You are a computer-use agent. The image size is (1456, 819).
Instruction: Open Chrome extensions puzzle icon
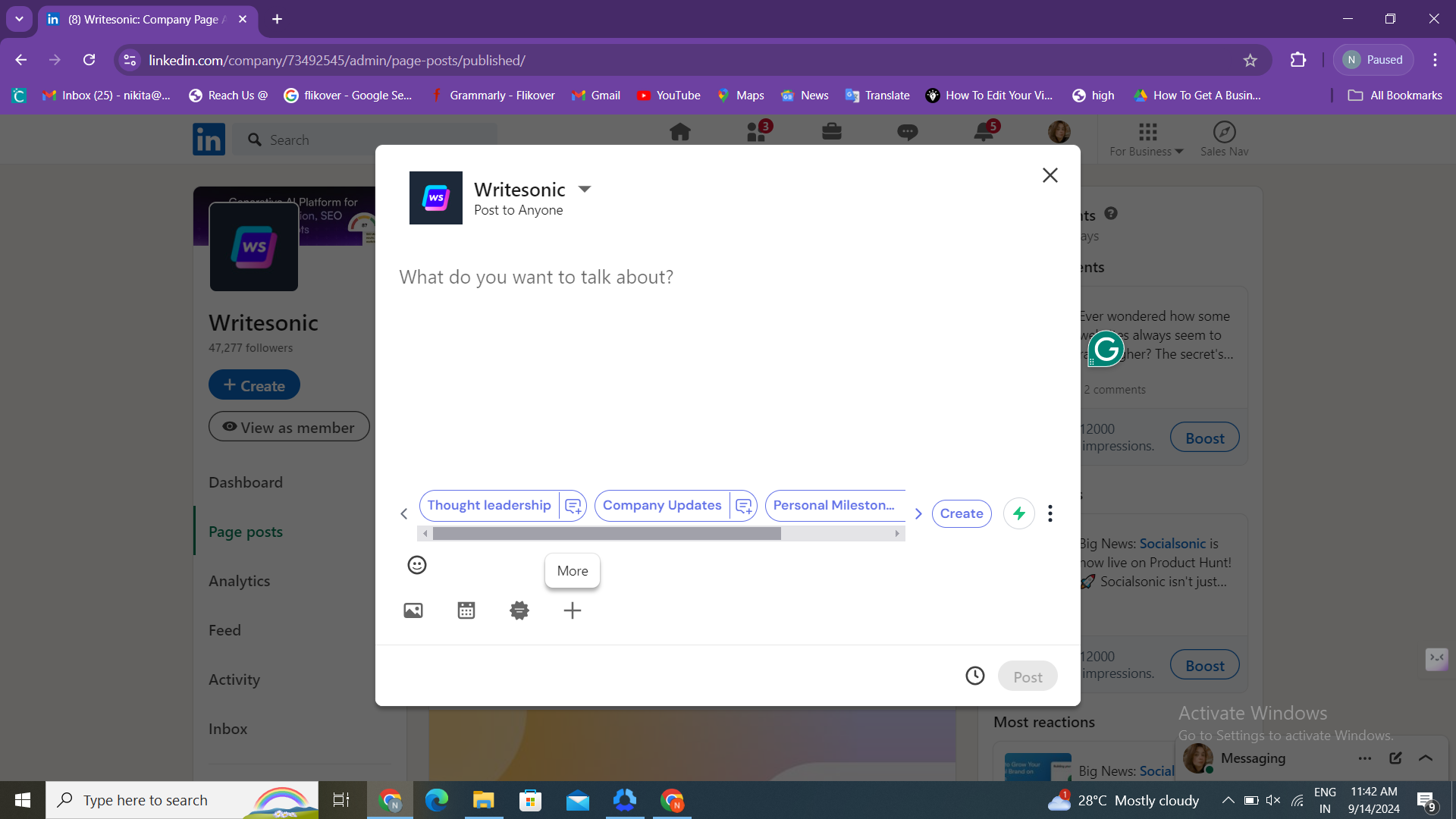point(1298,60)
